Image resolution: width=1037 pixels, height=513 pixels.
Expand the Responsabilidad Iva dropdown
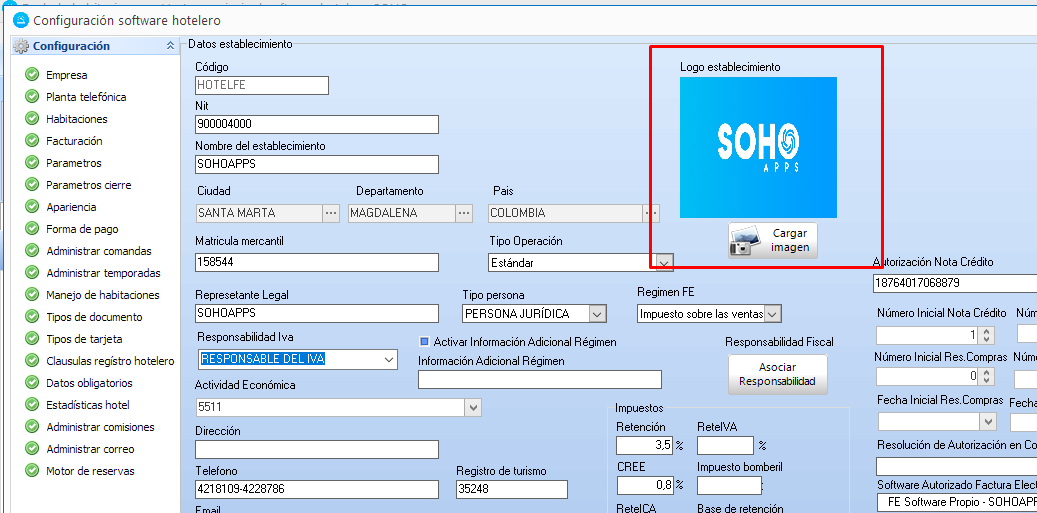tap(389, 359)
